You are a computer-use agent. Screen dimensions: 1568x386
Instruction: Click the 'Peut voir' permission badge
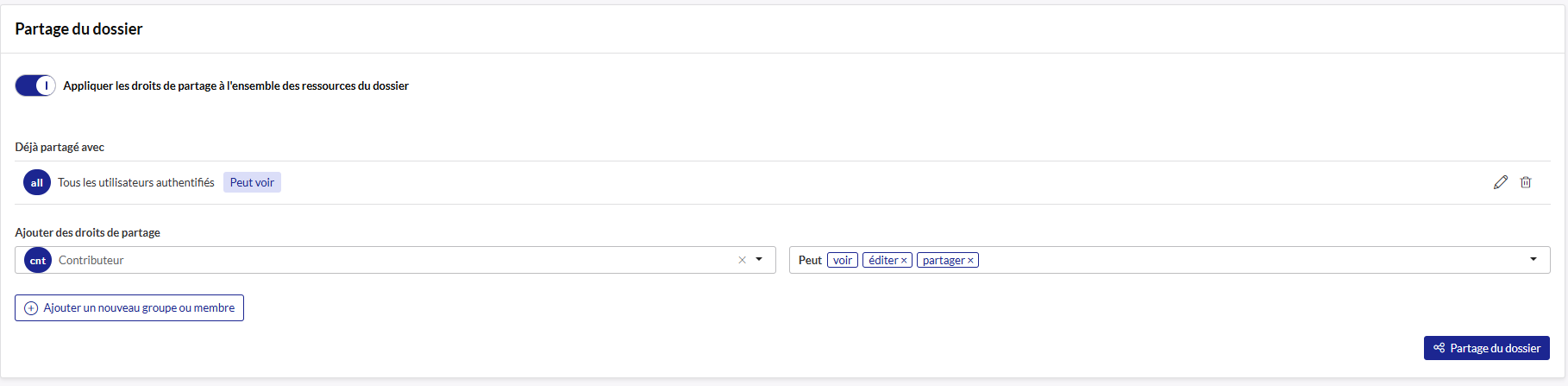coord(252,182)
